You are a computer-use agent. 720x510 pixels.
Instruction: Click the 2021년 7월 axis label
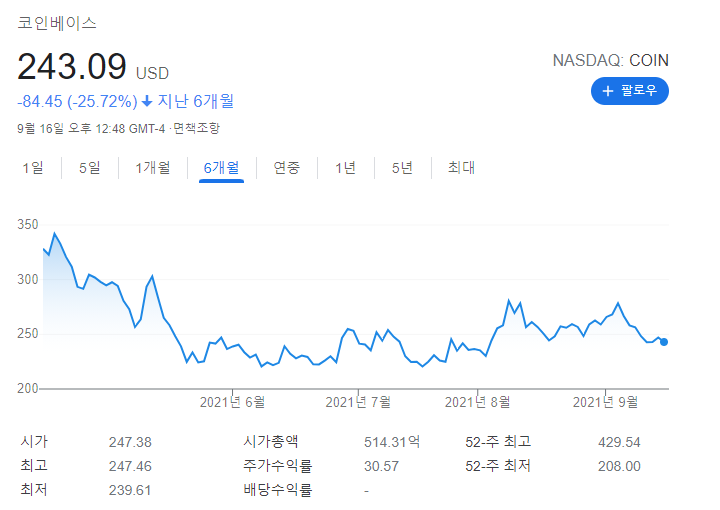358,402
